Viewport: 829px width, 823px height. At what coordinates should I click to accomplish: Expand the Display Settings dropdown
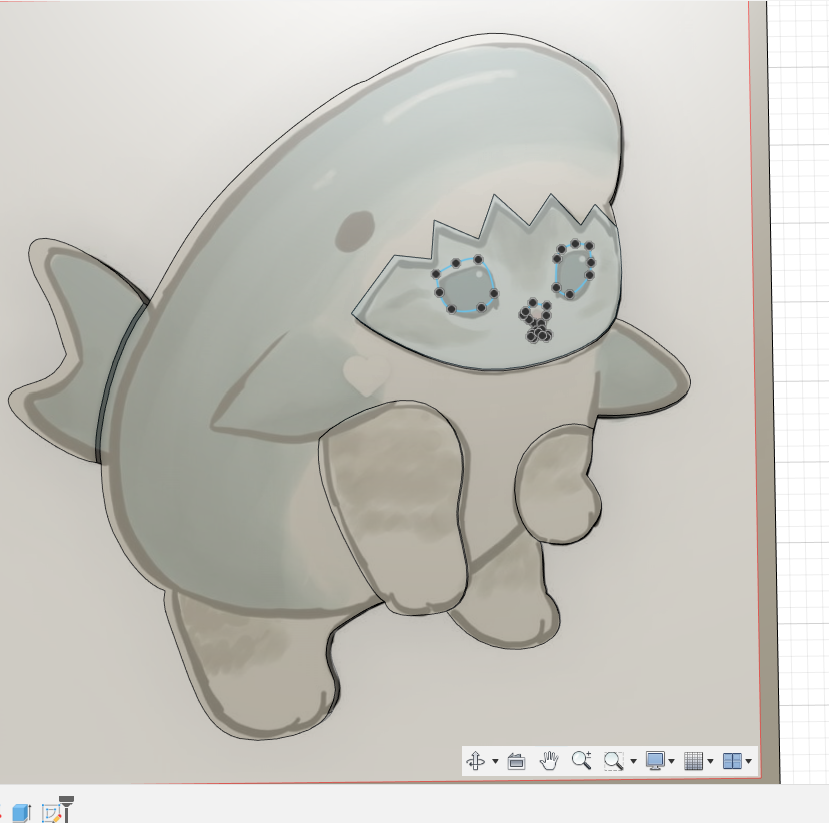670,760
